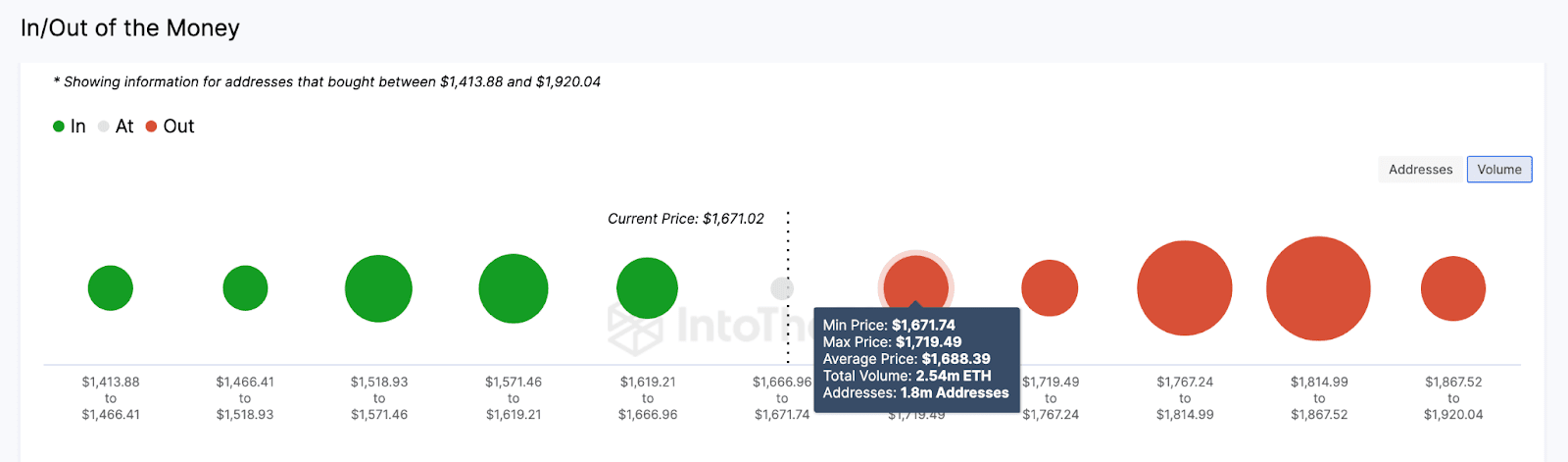Click the Current Price $1,671.02 label

point(685,219)
